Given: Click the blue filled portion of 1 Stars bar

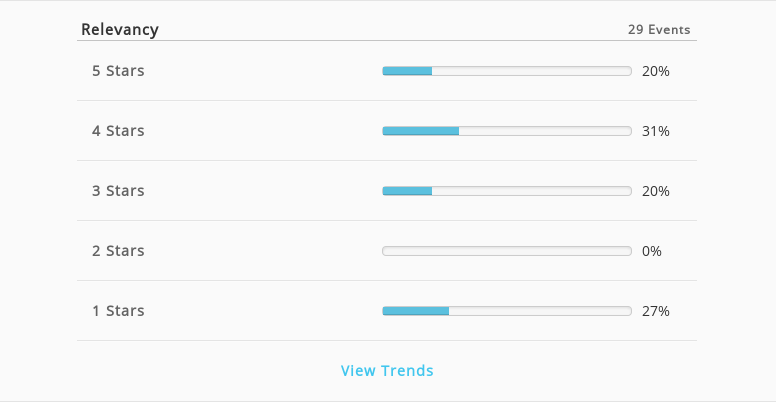Looking at the screenshot, I should coord(416,311).
